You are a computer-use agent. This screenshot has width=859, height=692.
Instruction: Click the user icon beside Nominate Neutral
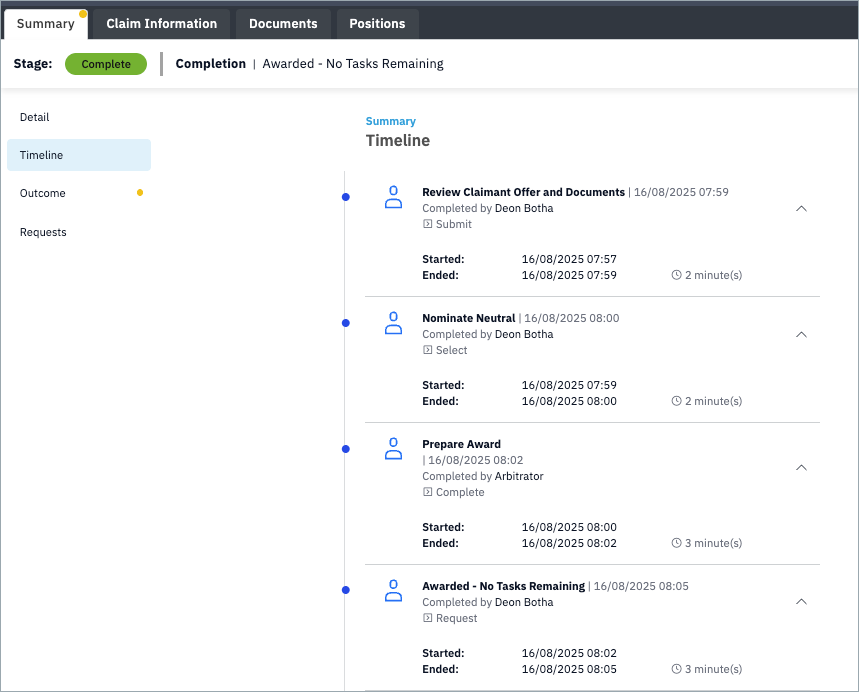click(393, 323)
